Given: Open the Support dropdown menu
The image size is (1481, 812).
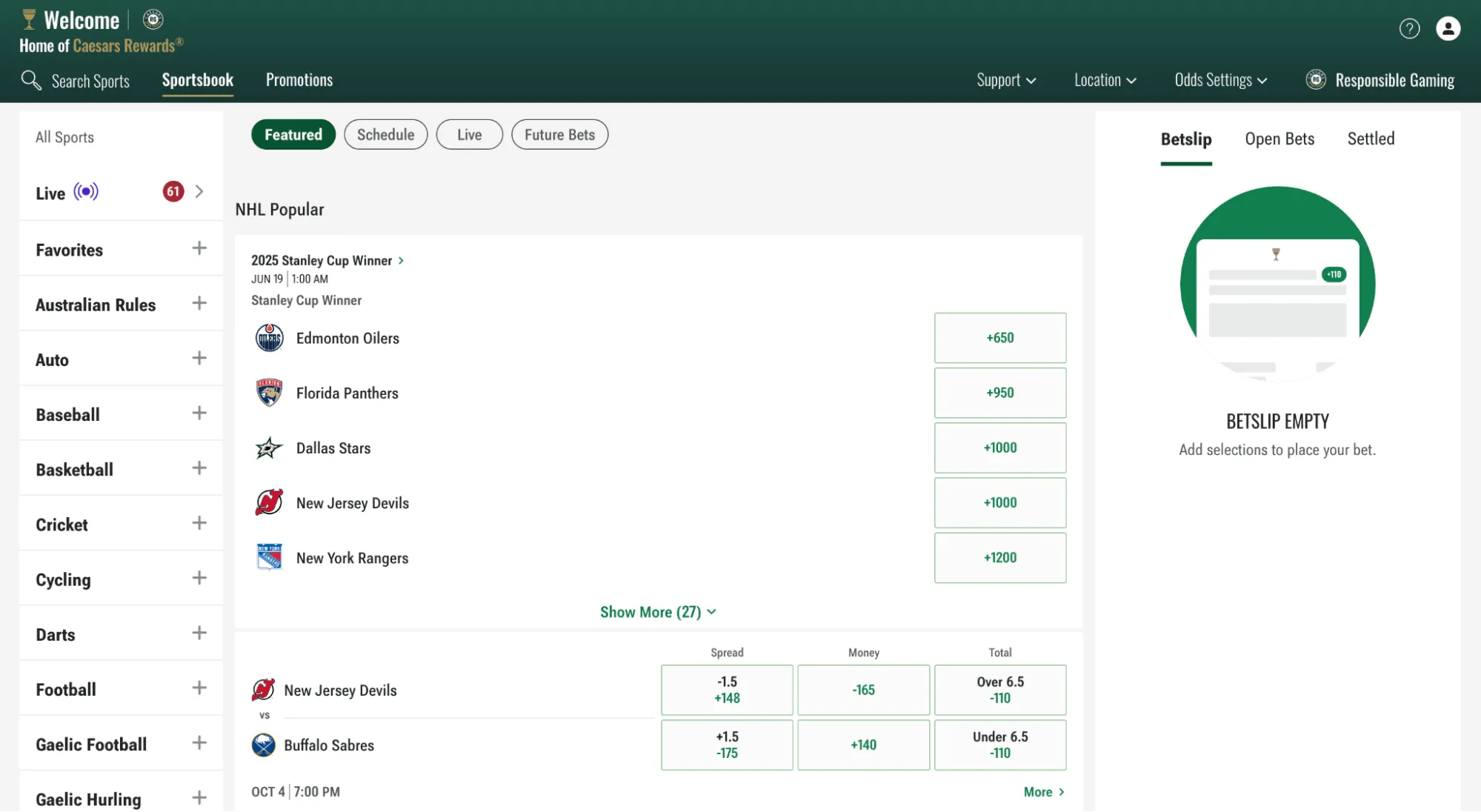Looking at the screenshot, I should pos(1006,80).
